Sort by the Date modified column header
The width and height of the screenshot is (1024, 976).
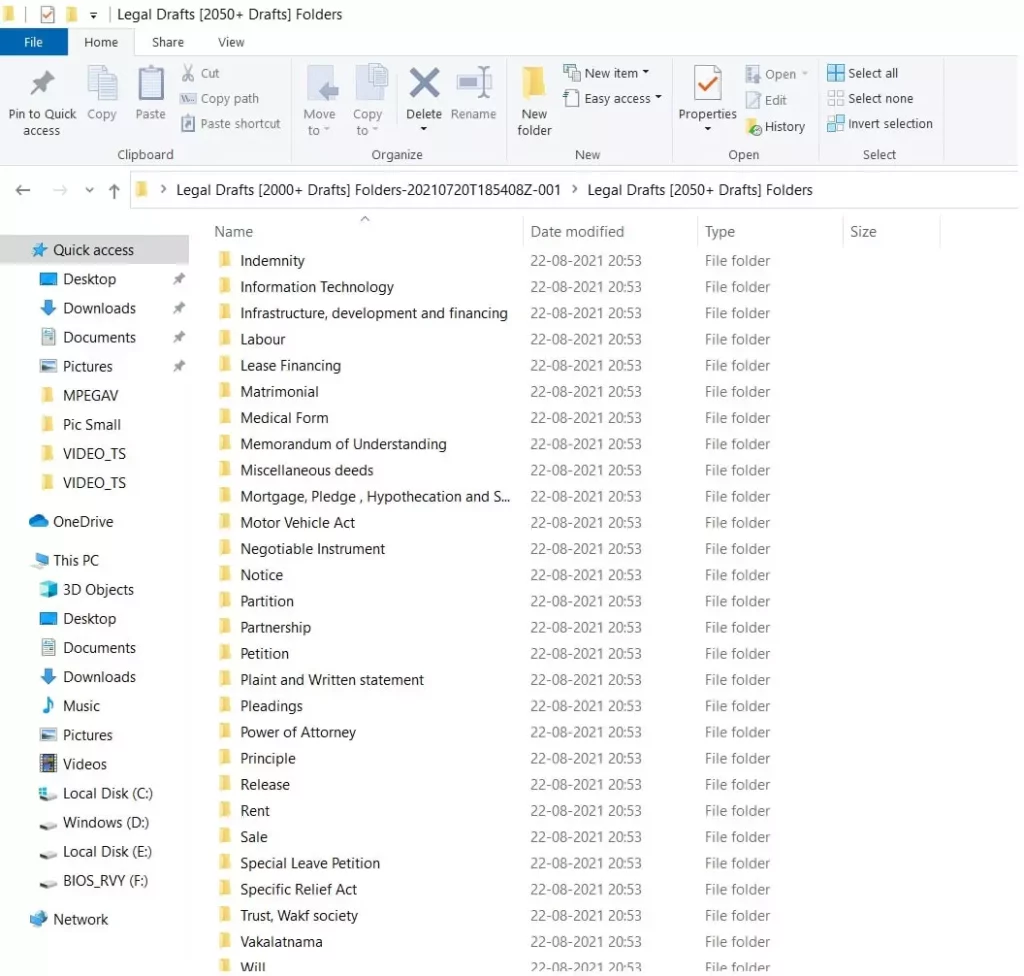point(577,231)
